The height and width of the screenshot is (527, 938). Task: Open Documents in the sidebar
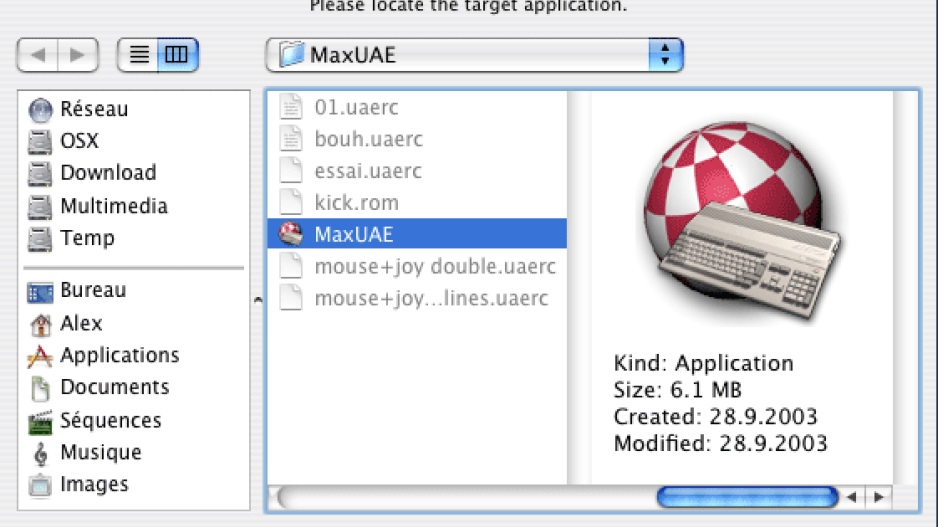[x=99, y=388]
